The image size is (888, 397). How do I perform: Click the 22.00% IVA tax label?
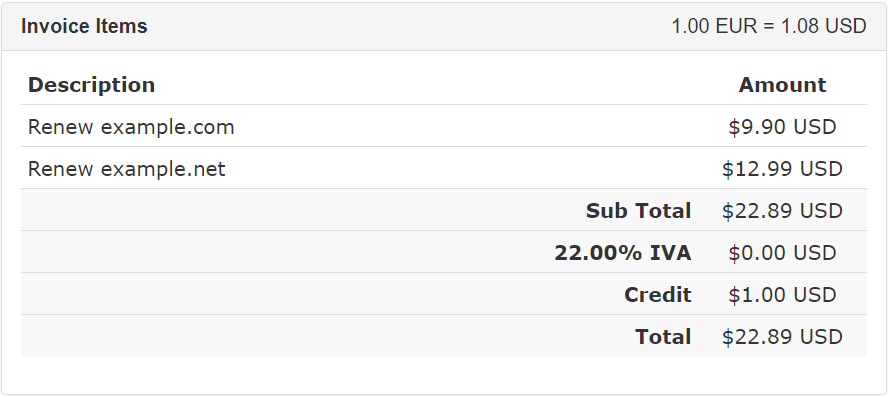pos(622,253)
